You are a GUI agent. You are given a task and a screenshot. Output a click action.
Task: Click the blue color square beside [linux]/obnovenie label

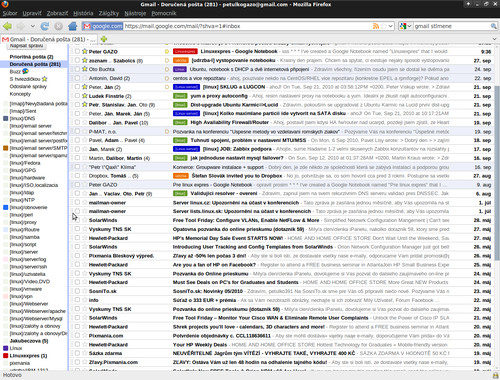coord(5,207)
